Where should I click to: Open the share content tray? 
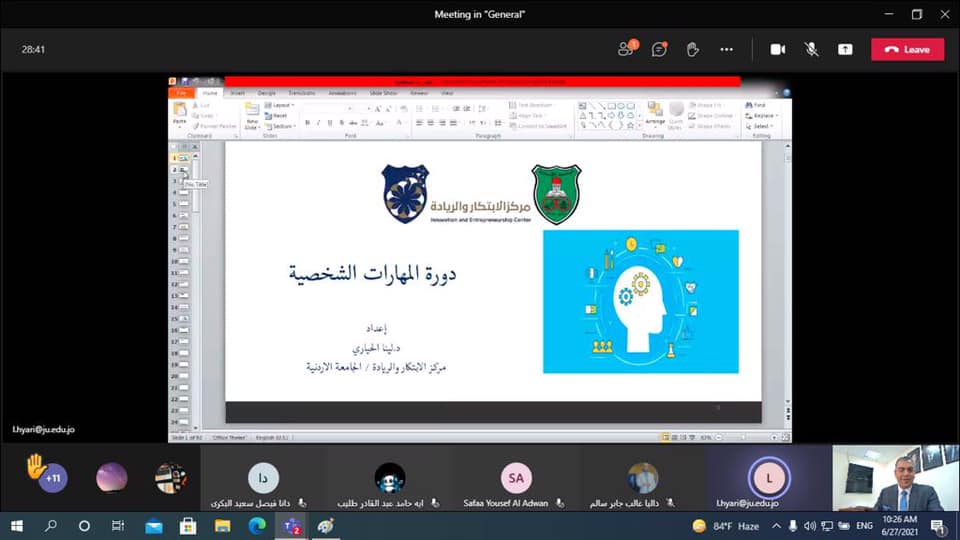pyautogui.click(x=845, y=49)
